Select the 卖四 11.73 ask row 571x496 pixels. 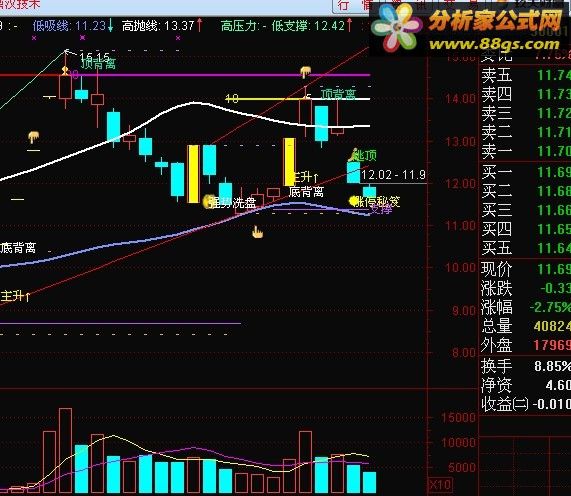point(525,94)
